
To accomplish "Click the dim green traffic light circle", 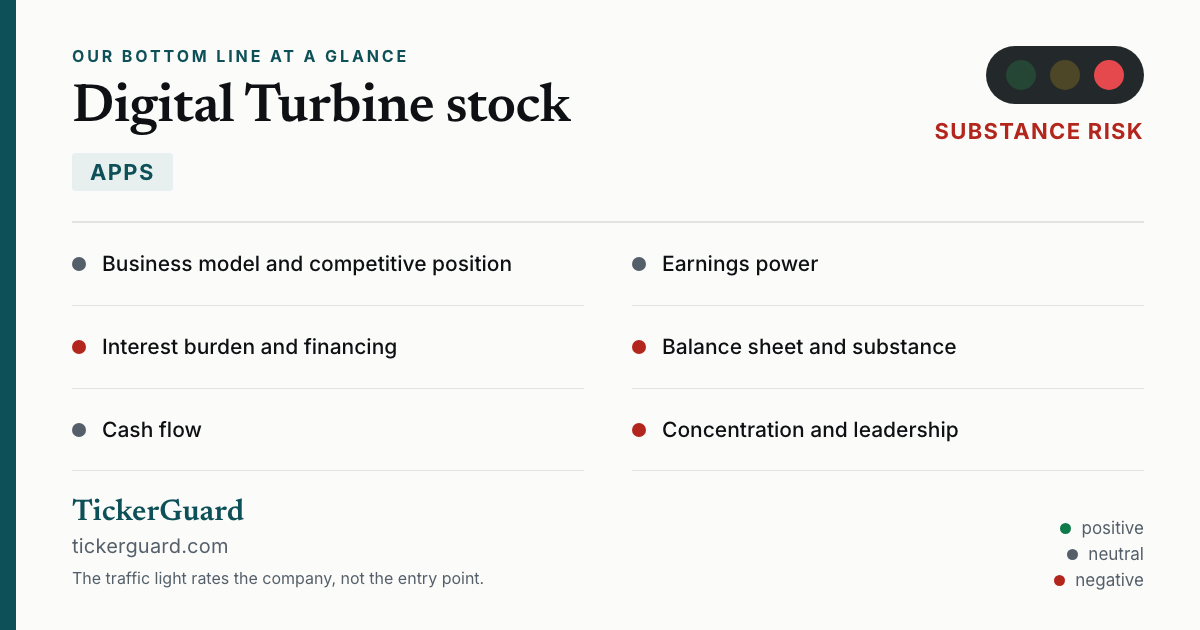I will [1021, 75].
